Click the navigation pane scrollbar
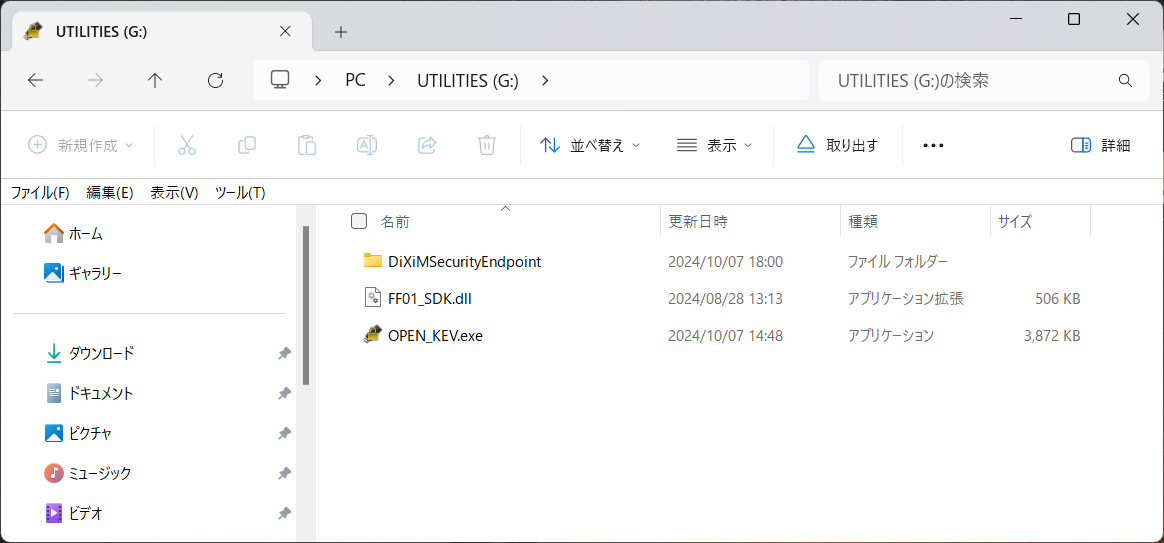 [x=305, y=305]
